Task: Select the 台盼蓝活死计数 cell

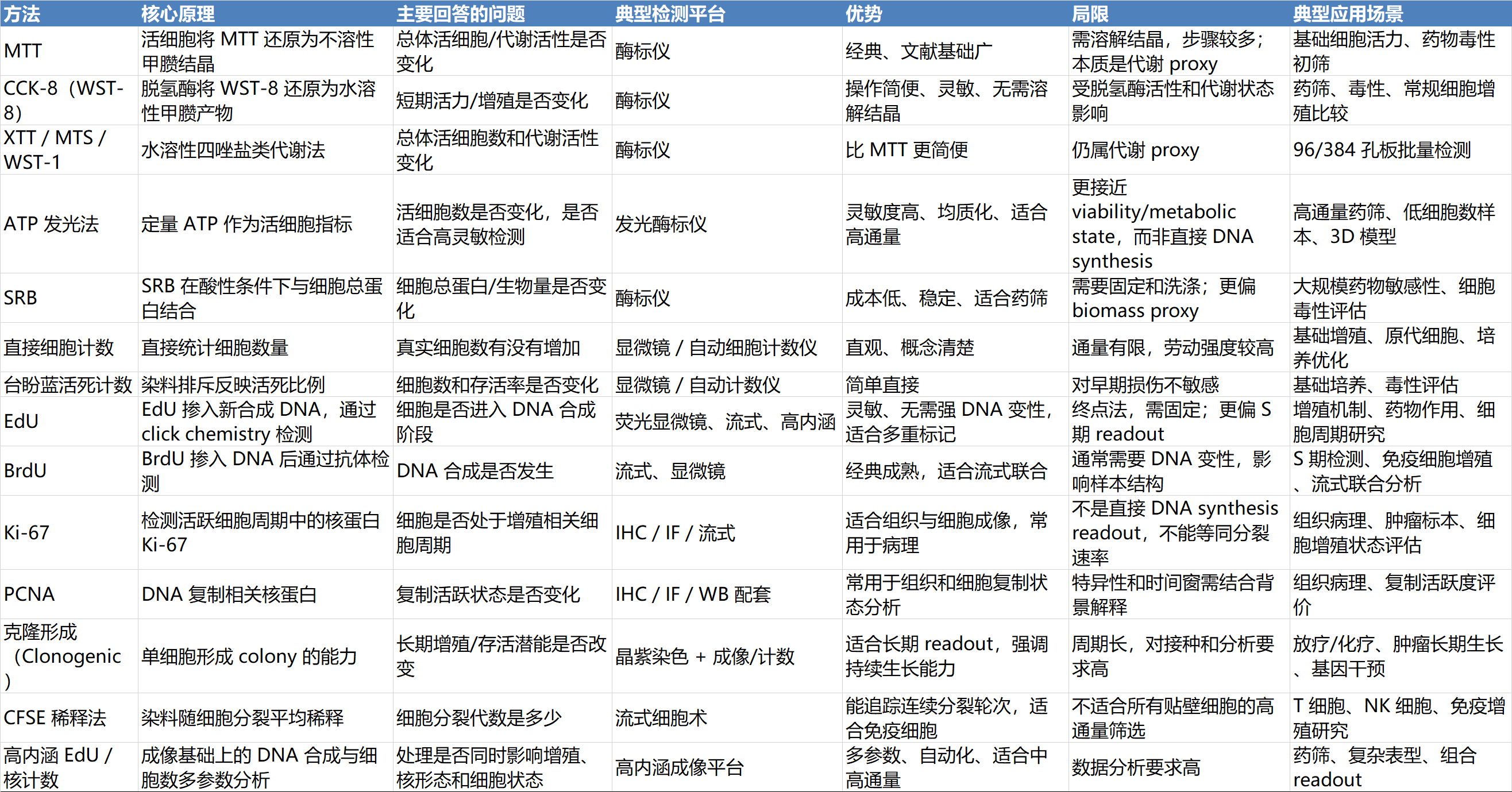Action: 68,385
